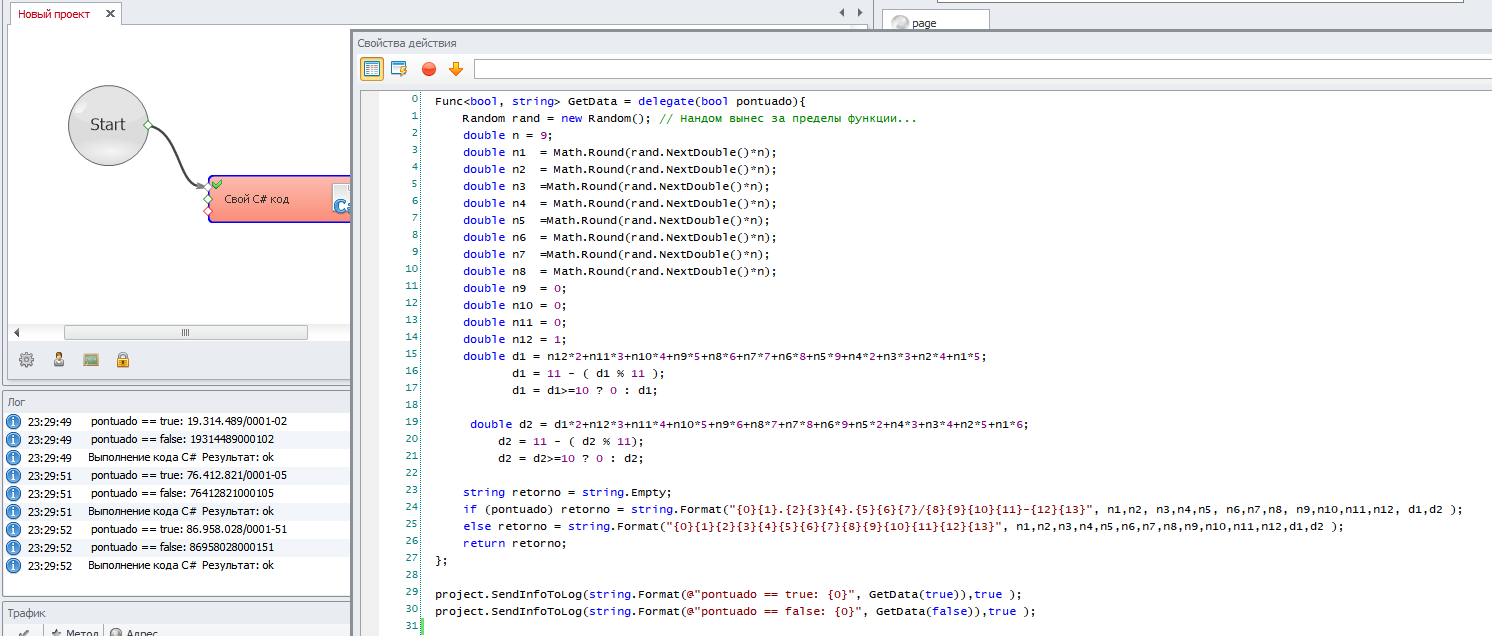Switch to the 'Новый проект' tab
Image resolution: width=1492 pixels, height=636 pixels.
54,14
